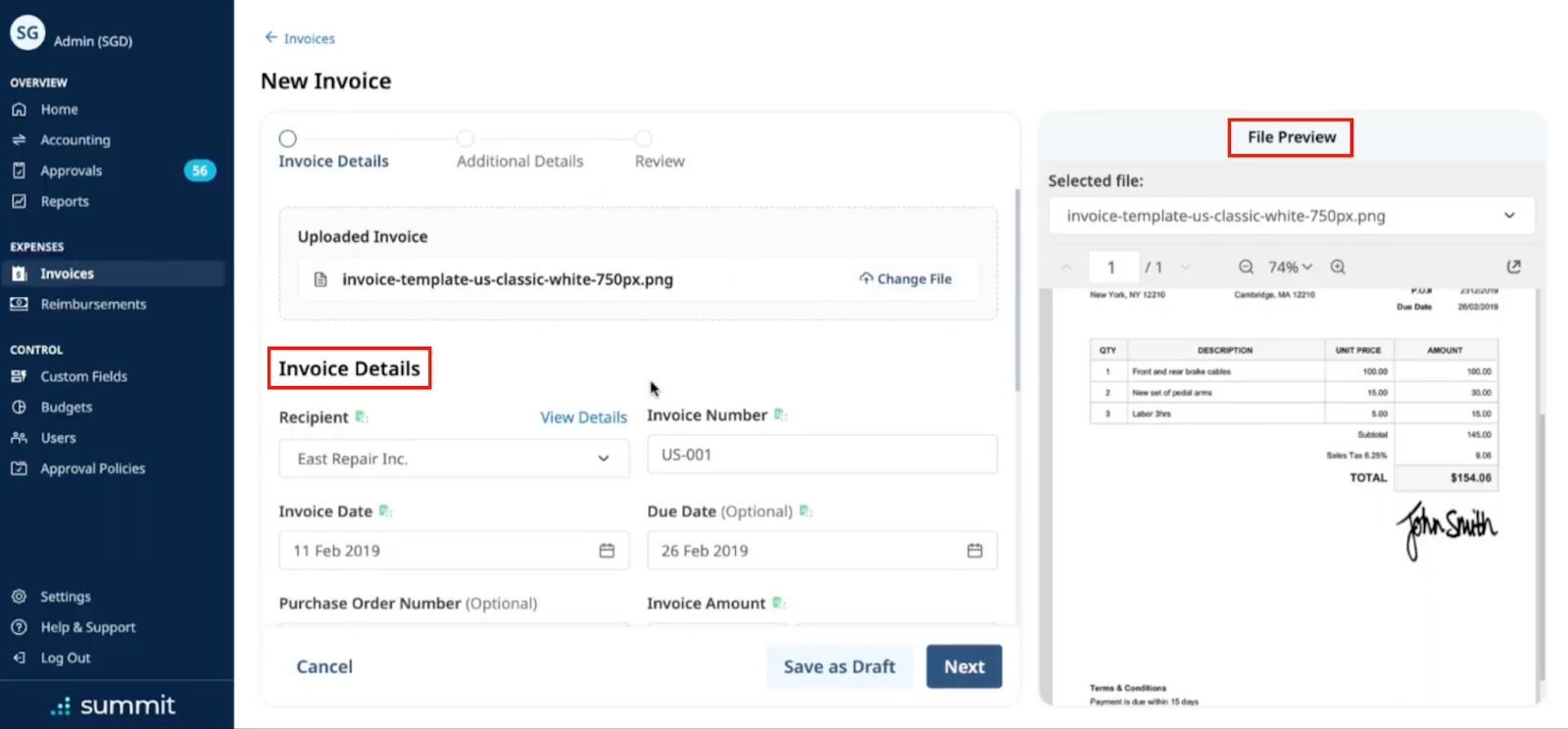Click the back arrow beside Invoices
The image size is (1568, 729).
[x=270, y=37]
